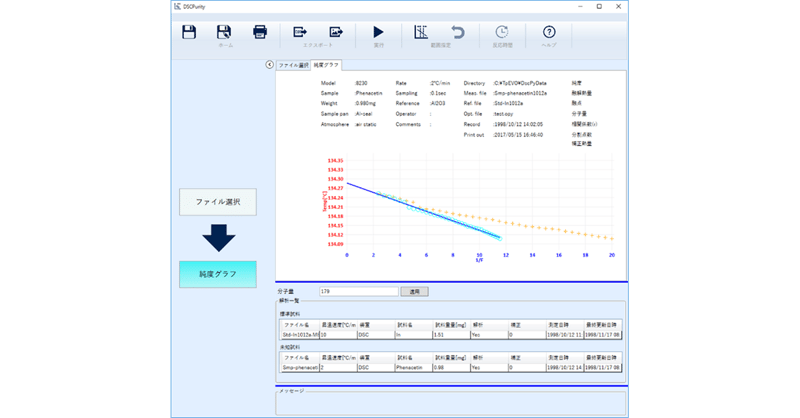Viewport: 800px width, 418px height.
Task: Click the Save As floppy-with-pencil icon
Action: 223,32
